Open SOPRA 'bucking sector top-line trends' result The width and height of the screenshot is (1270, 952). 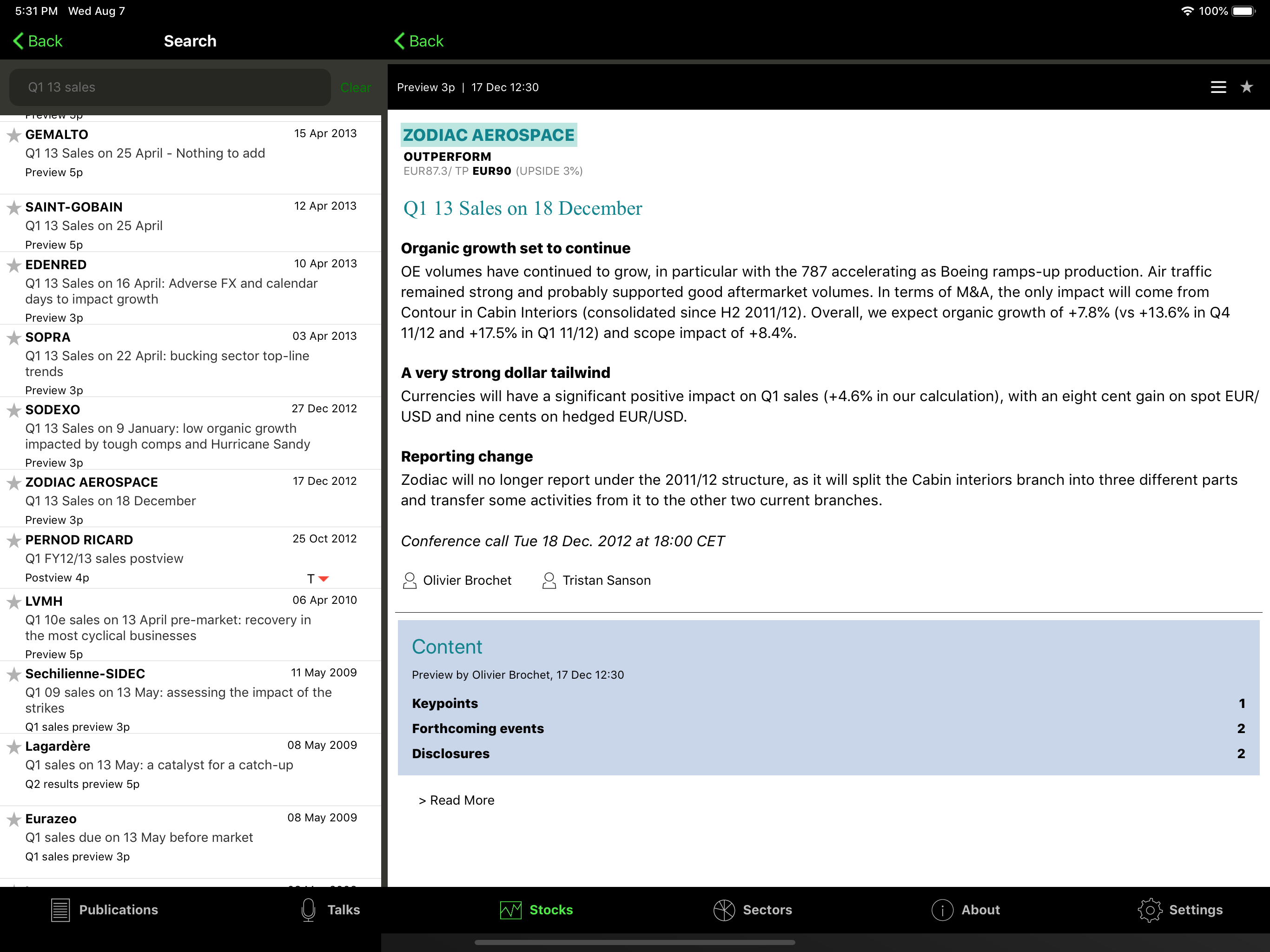pos(191,361)
